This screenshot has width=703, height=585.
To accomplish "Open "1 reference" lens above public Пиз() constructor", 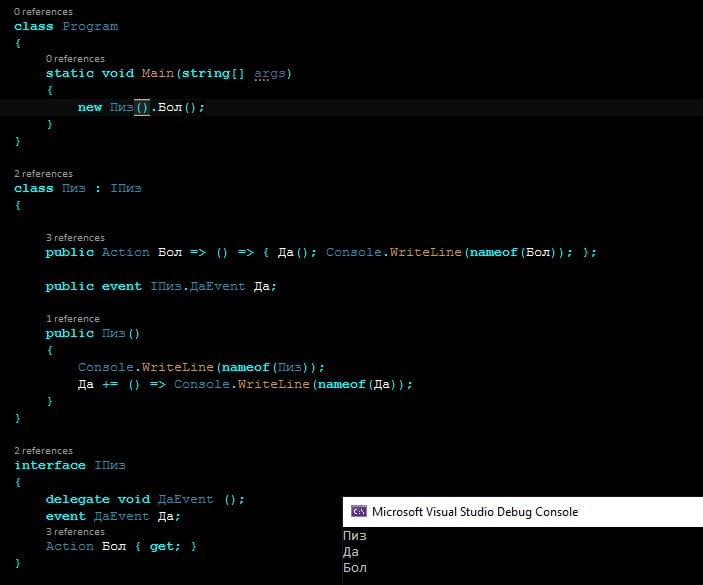I will tap(73, 319).
